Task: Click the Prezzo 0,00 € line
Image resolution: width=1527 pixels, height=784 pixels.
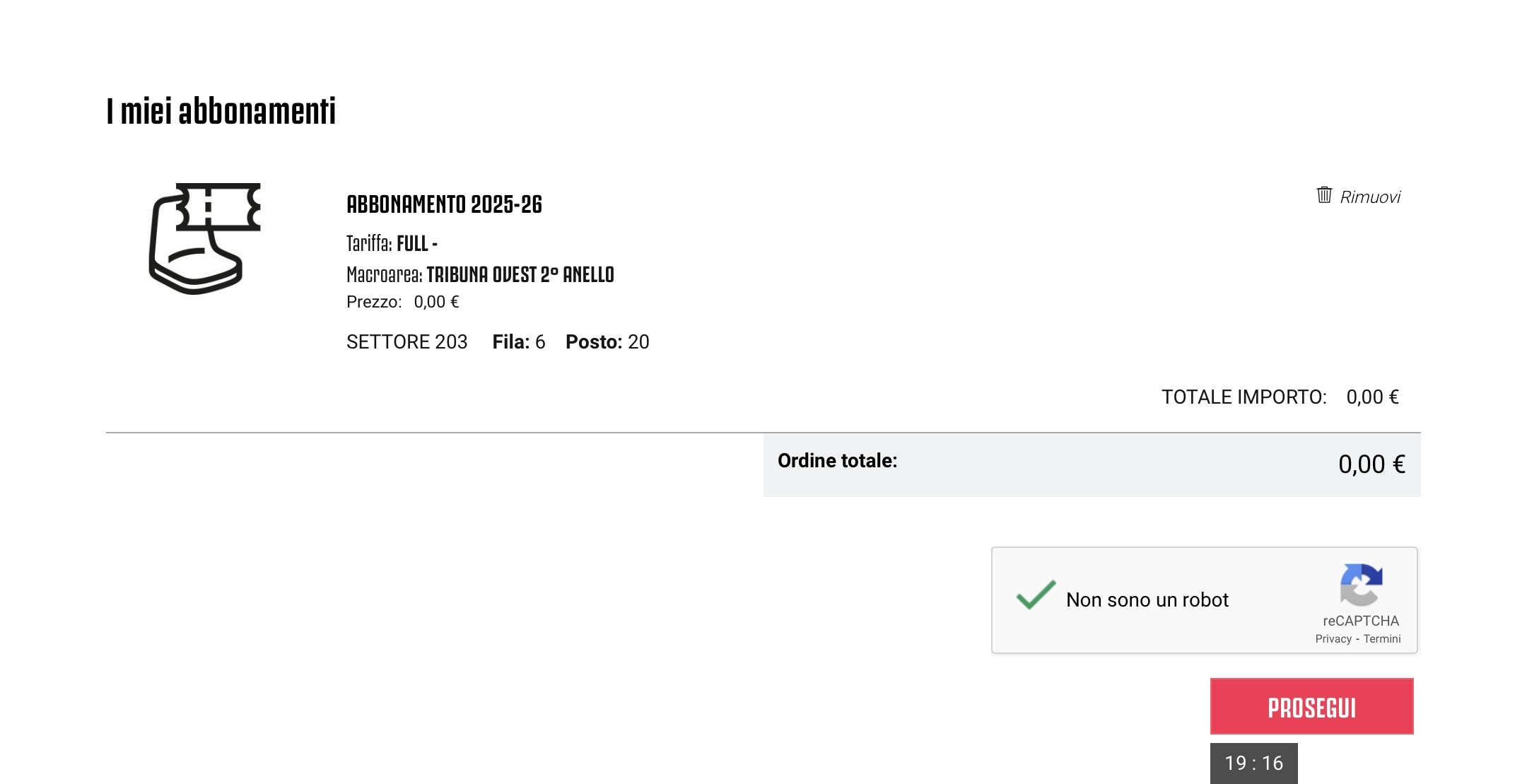Action: point(402,302)
